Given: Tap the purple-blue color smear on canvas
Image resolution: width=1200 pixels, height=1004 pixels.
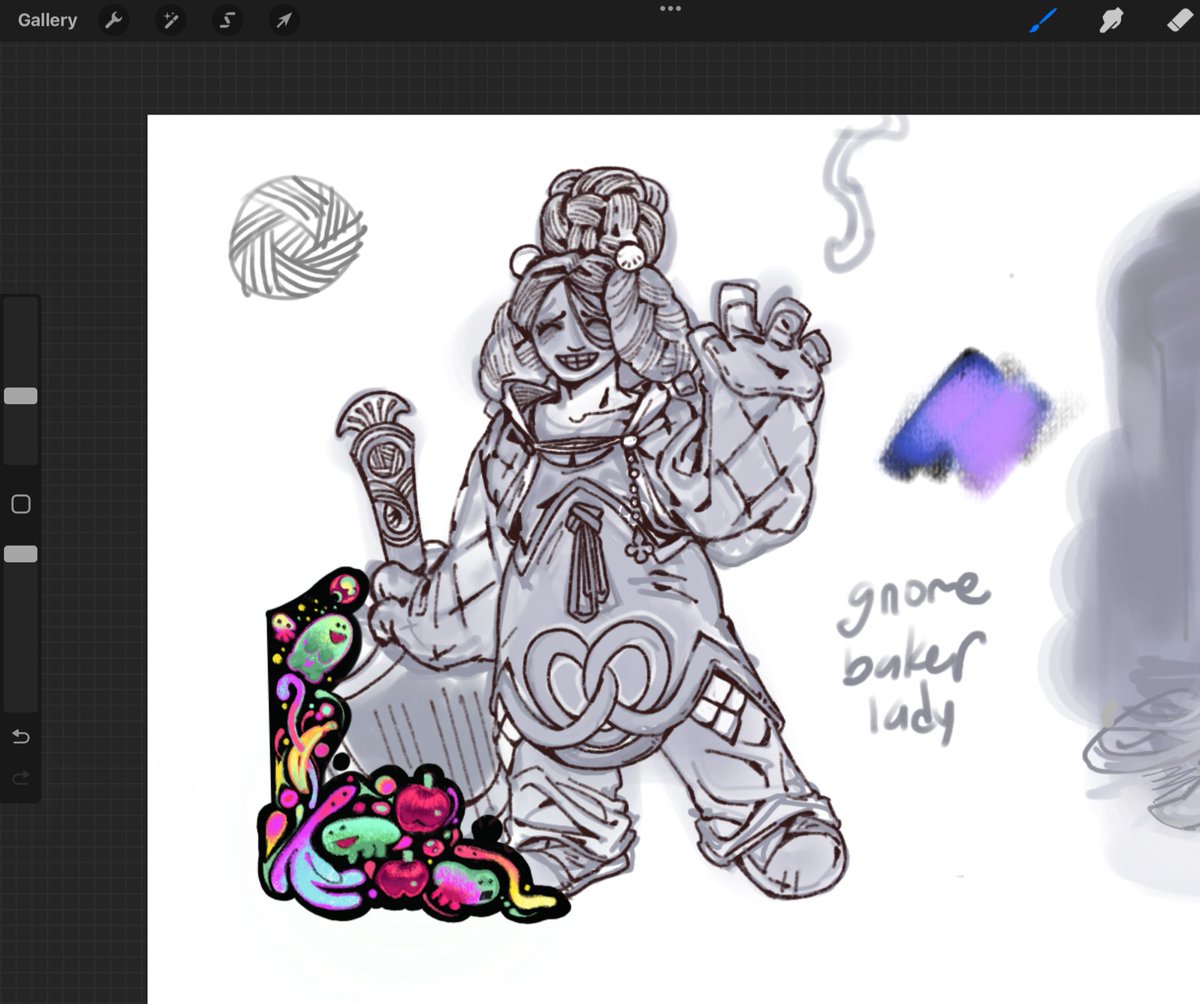Looking at the screenshot, I should coord(968,422).
